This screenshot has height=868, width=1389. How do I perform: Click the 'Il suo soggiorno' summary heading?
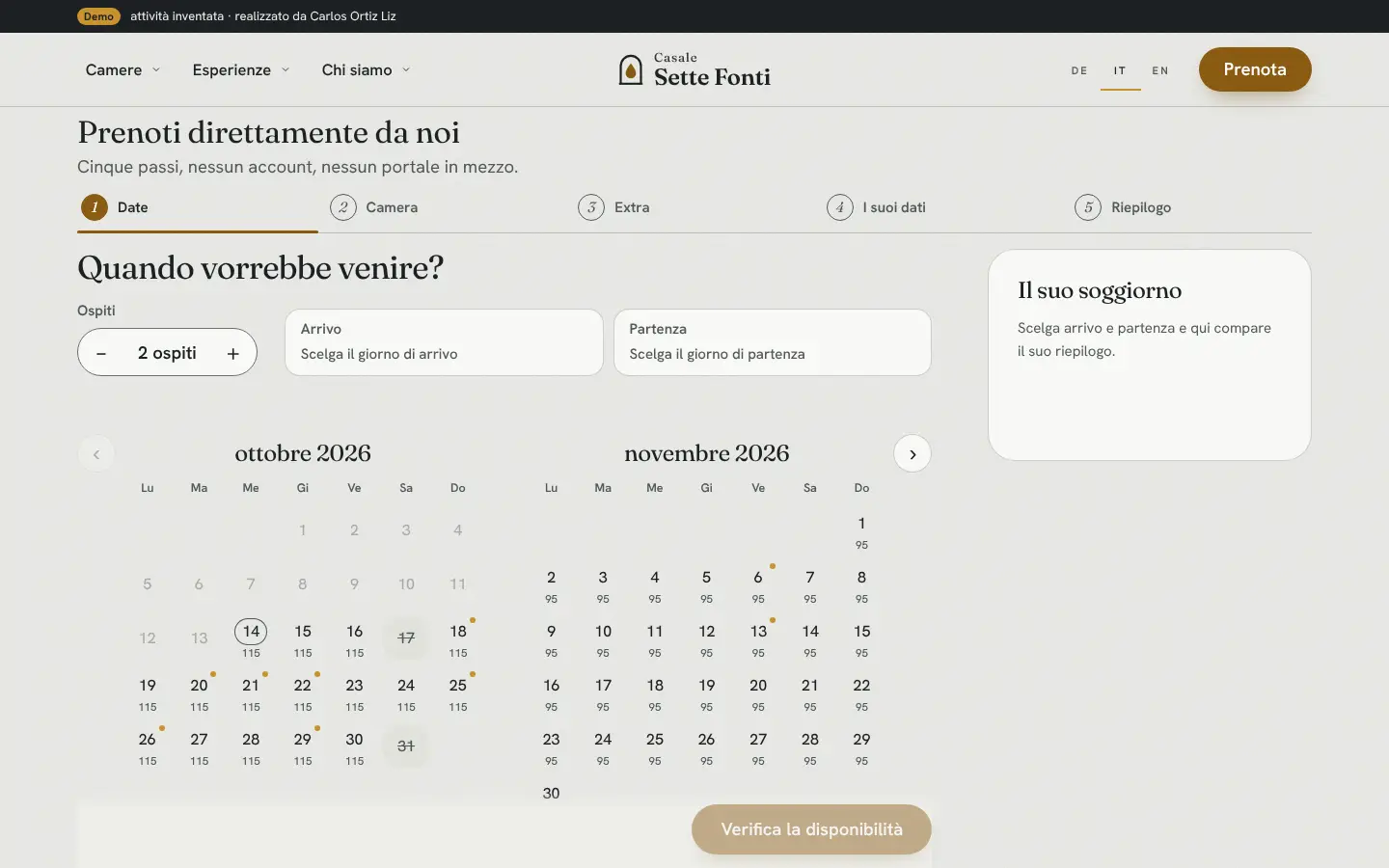point(1100,290)
